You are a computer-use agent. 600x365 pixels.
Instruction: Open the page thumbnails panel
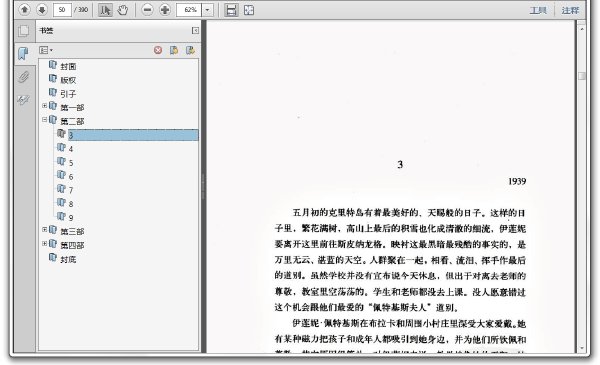(23, 31)
